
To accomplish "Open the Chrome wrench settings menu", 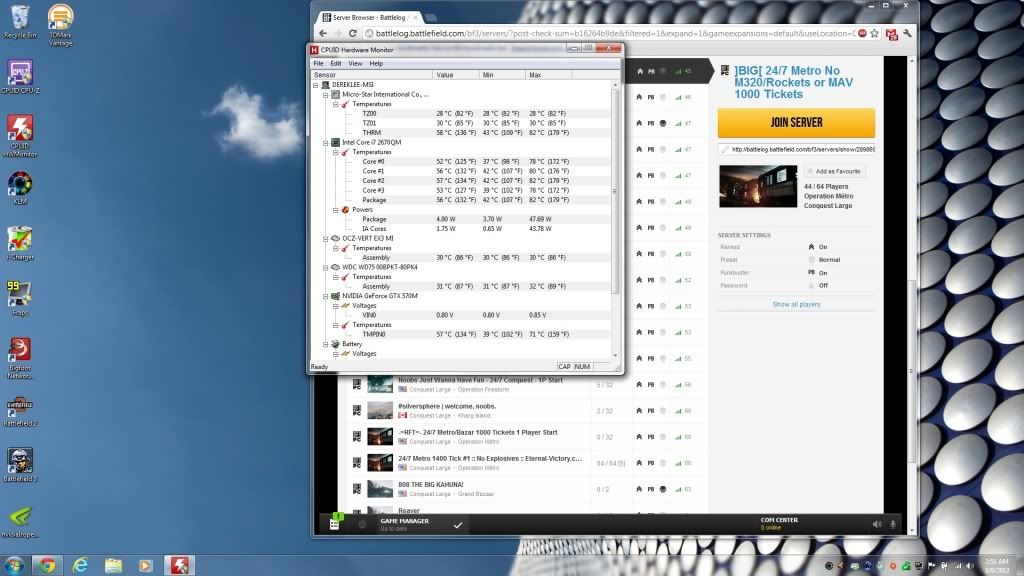I will (x=907, y=33).
